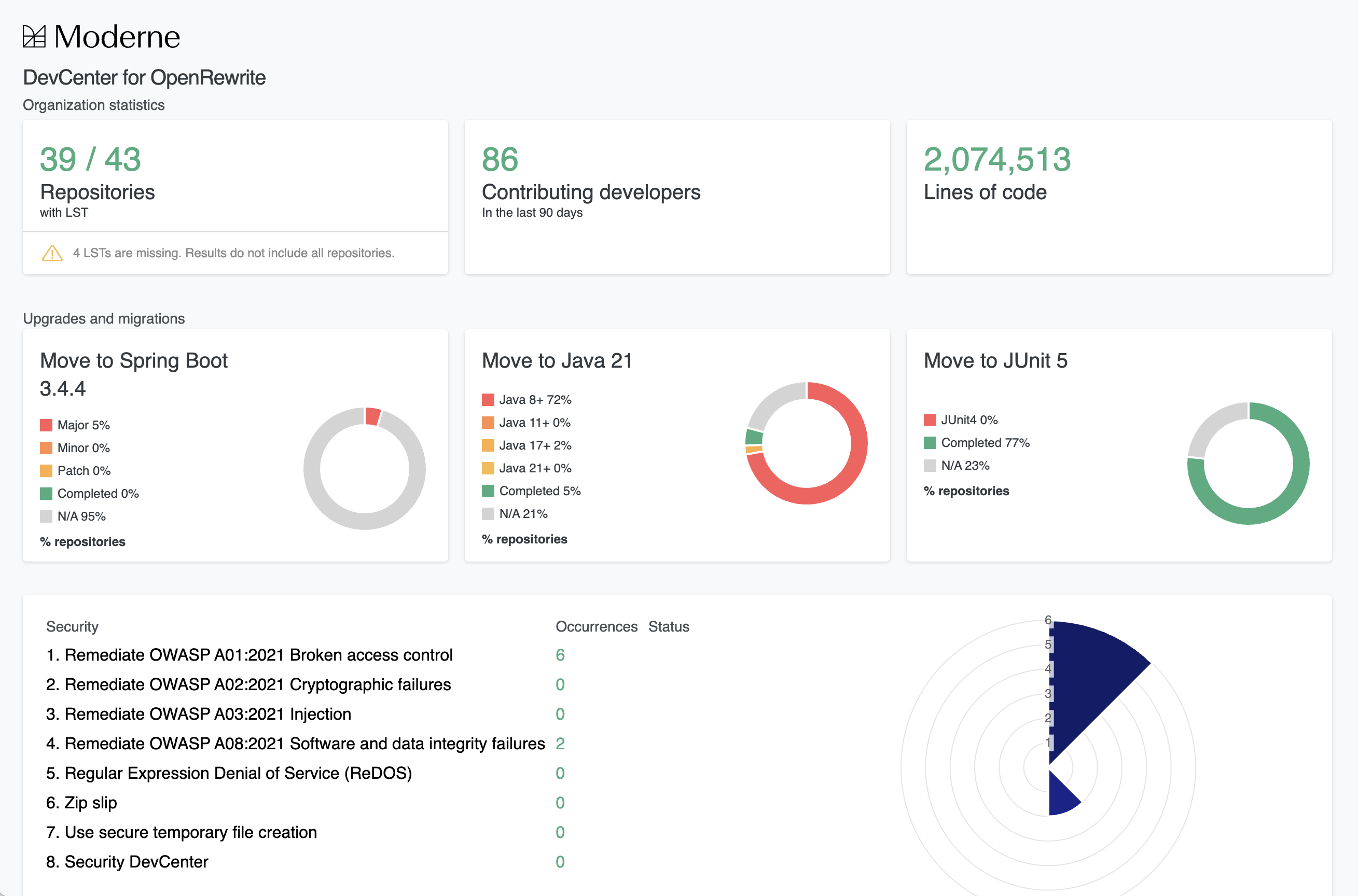Open OWASP A08:2021 Software and data integrity failures
This screenshot has height=896, width=1358.
pyautogui.click(x=296, y=744)
